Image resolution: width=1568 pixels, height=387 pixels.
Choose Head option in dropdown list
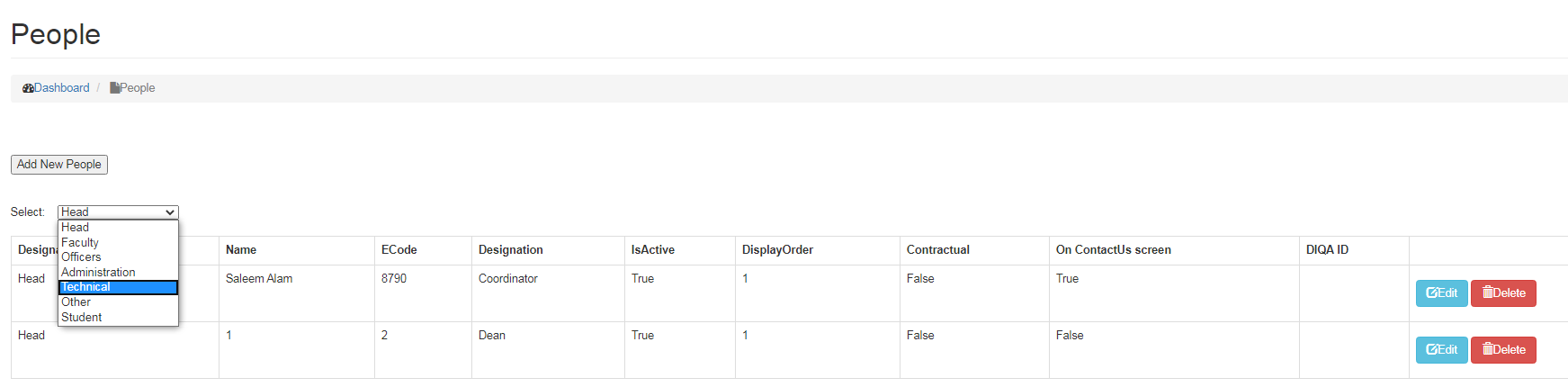tap(76, 228)
